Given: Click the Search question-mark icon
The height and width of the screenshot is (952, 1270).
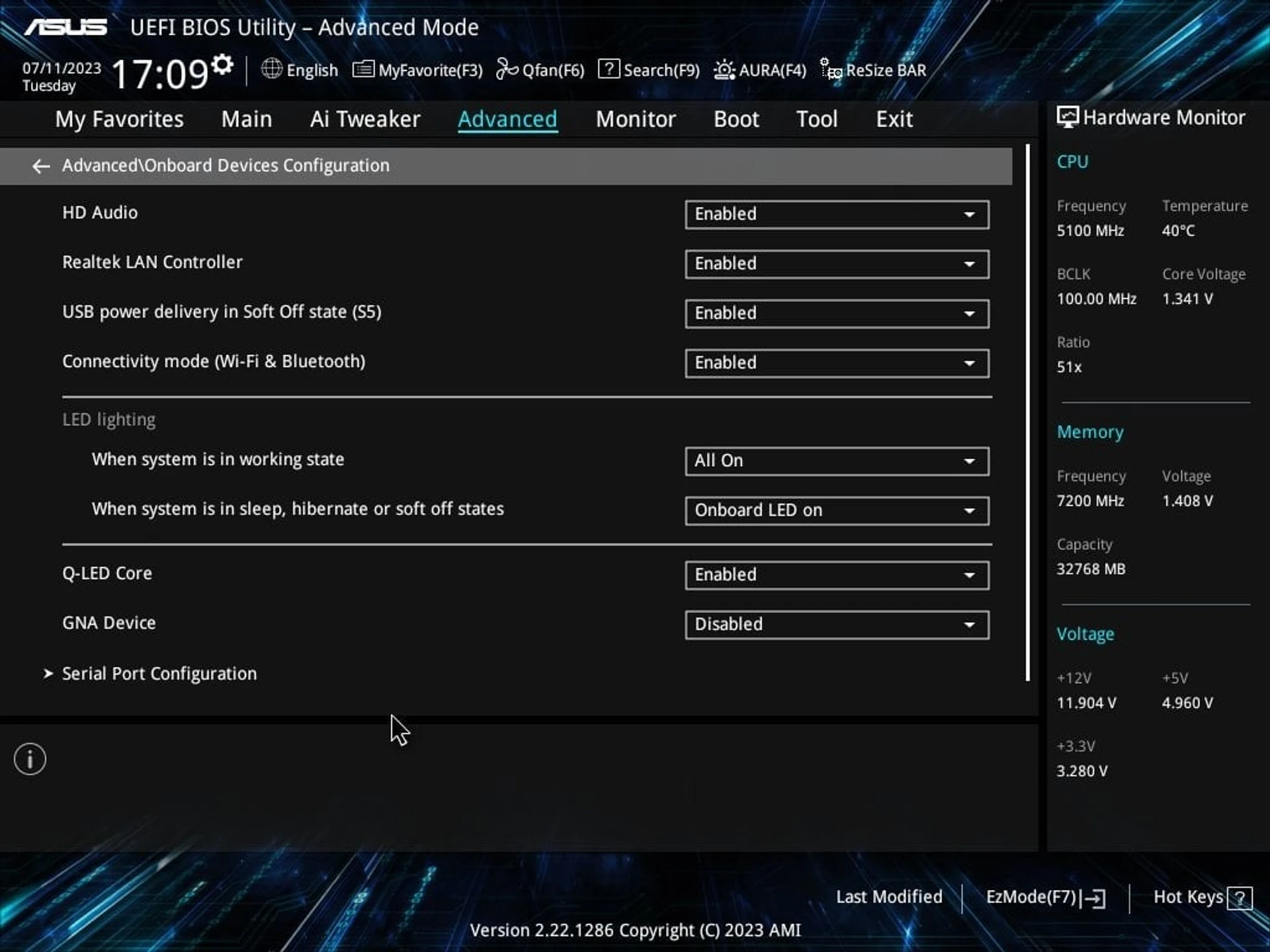Looking at the screenshot, I should point(609,69).
